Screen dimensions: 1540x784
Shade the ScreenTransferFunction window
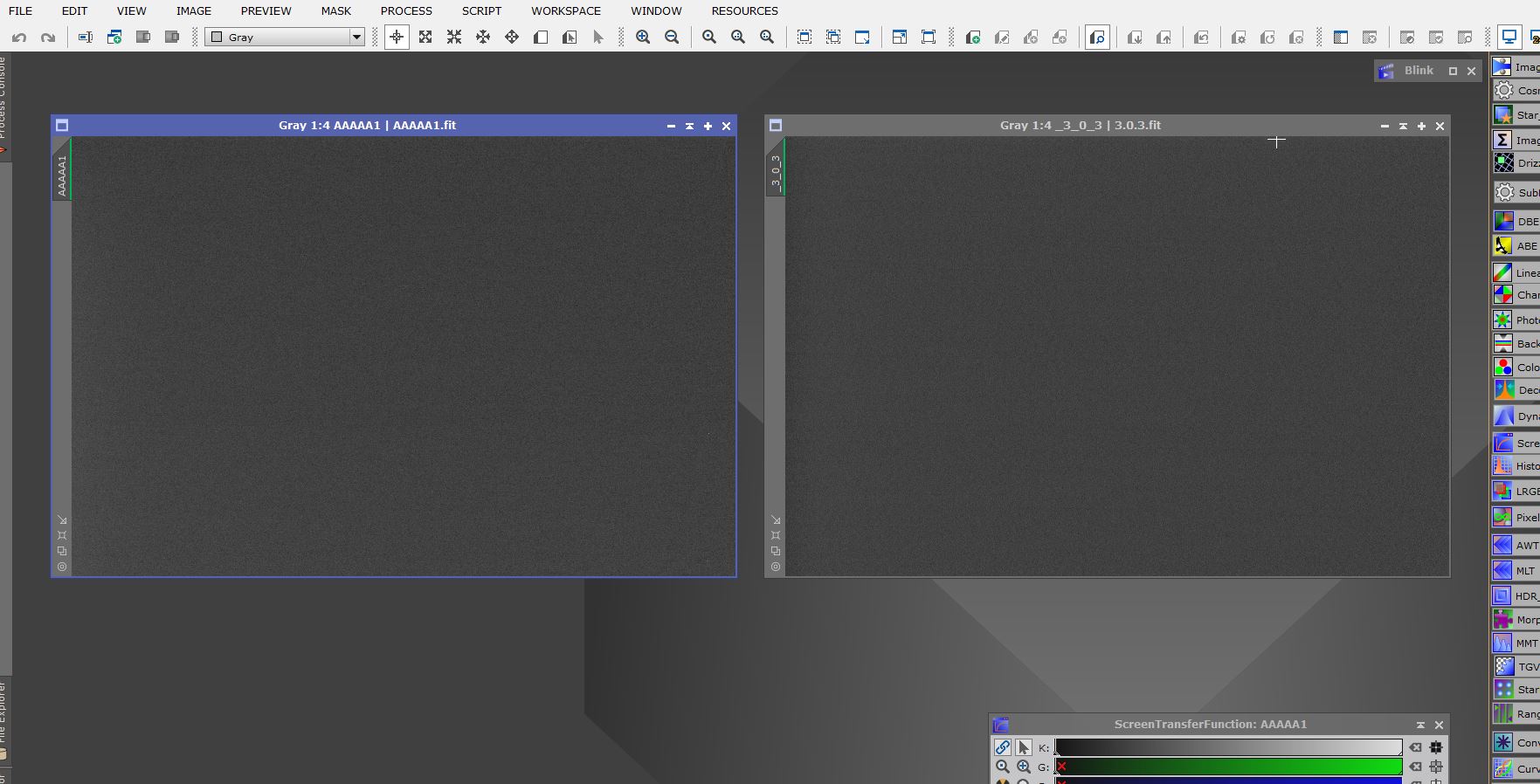[1420, 725]
